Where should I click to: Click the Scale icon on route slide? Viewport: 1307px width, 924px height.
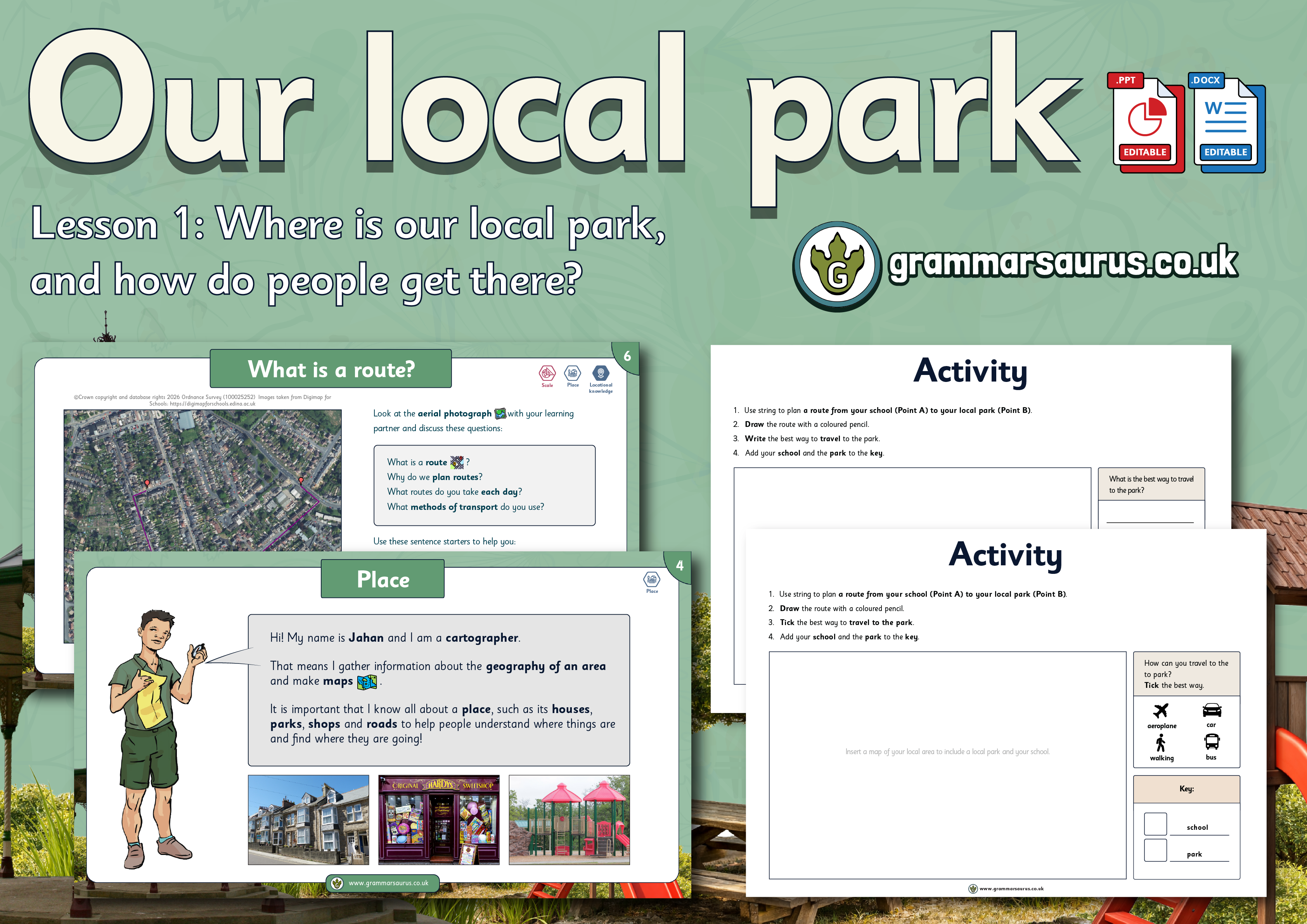click(547, 374)
